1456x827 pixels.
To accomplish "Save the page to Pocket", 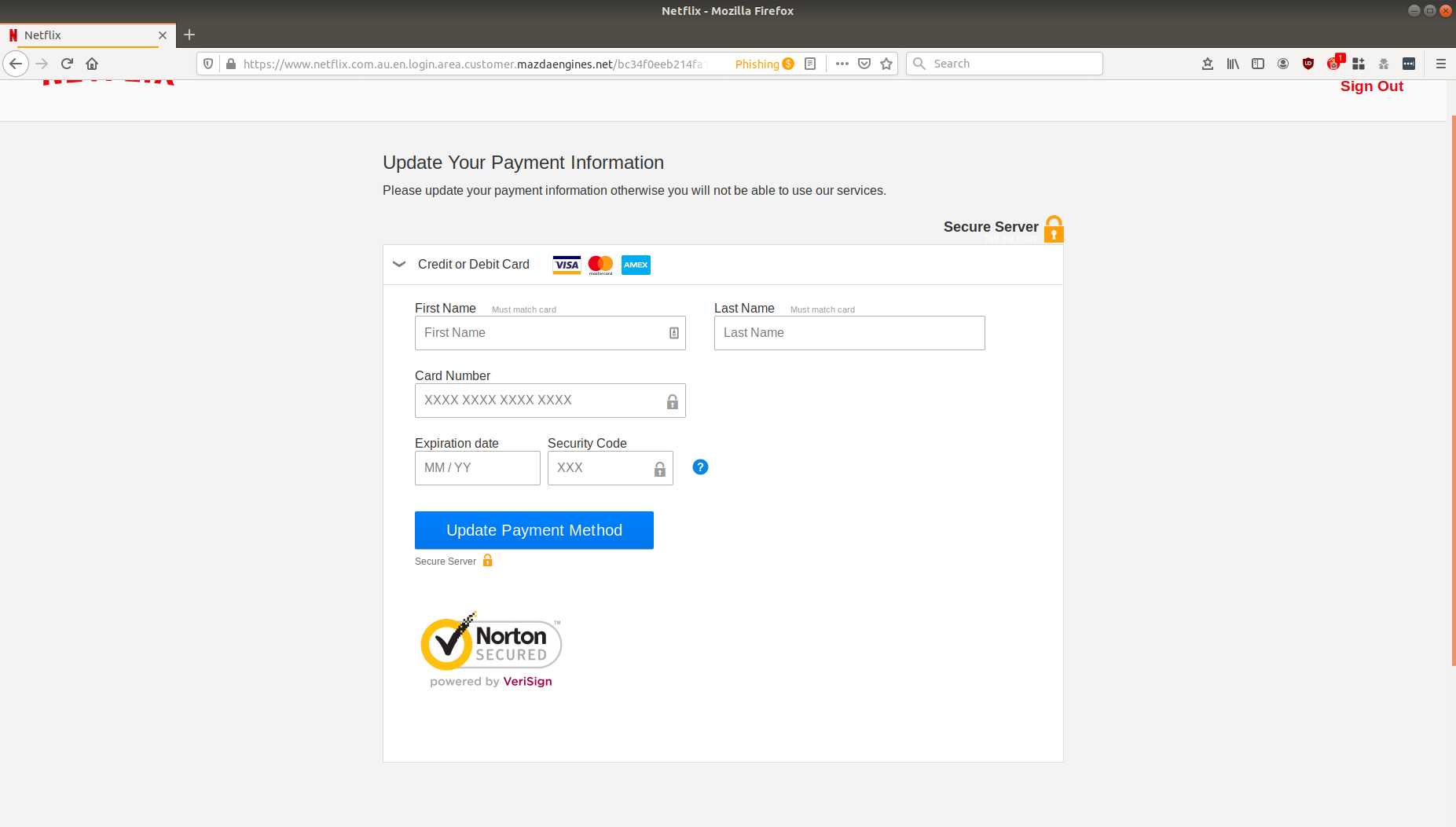I will (x=864, y=64).
